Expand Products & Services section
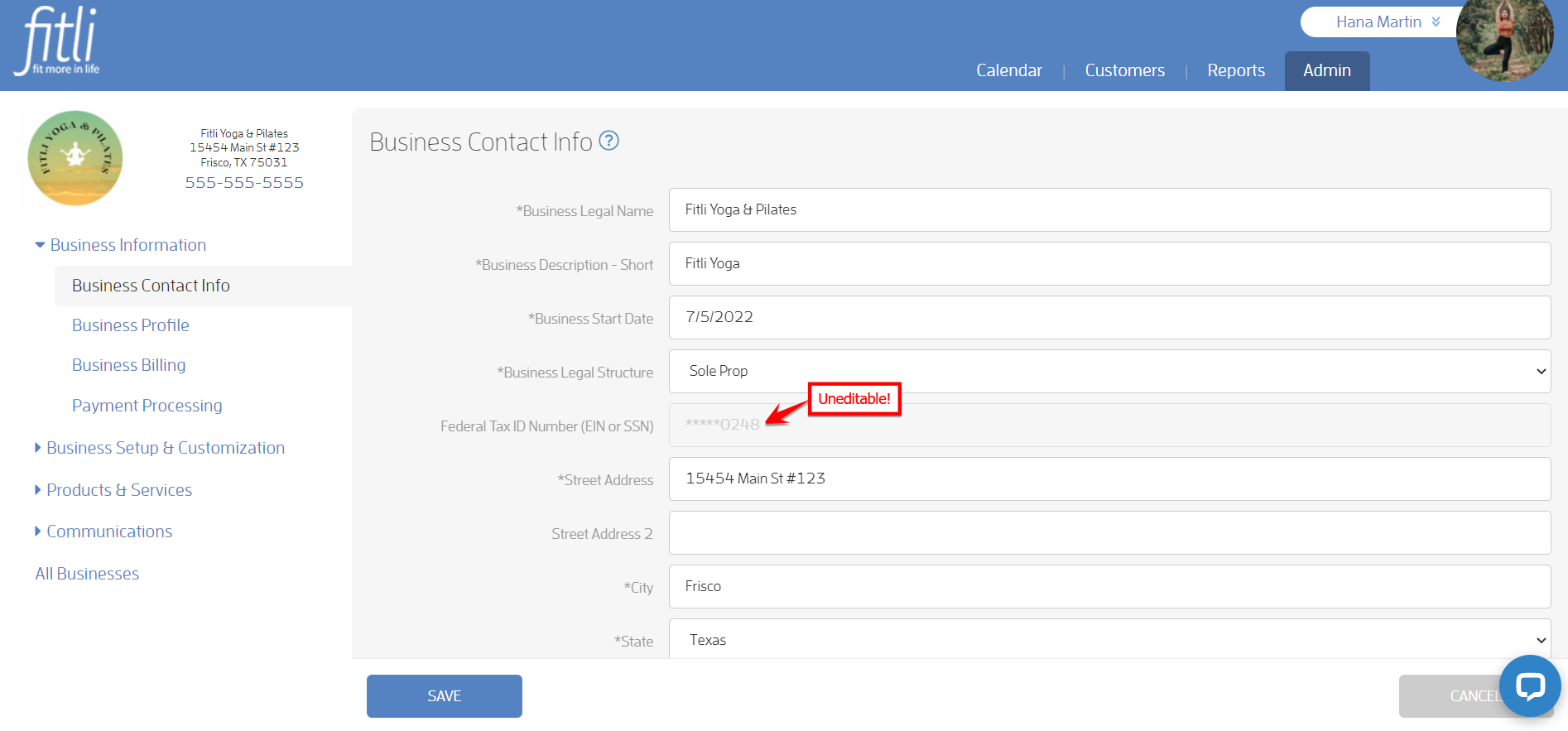 click(x=113, y=490)
